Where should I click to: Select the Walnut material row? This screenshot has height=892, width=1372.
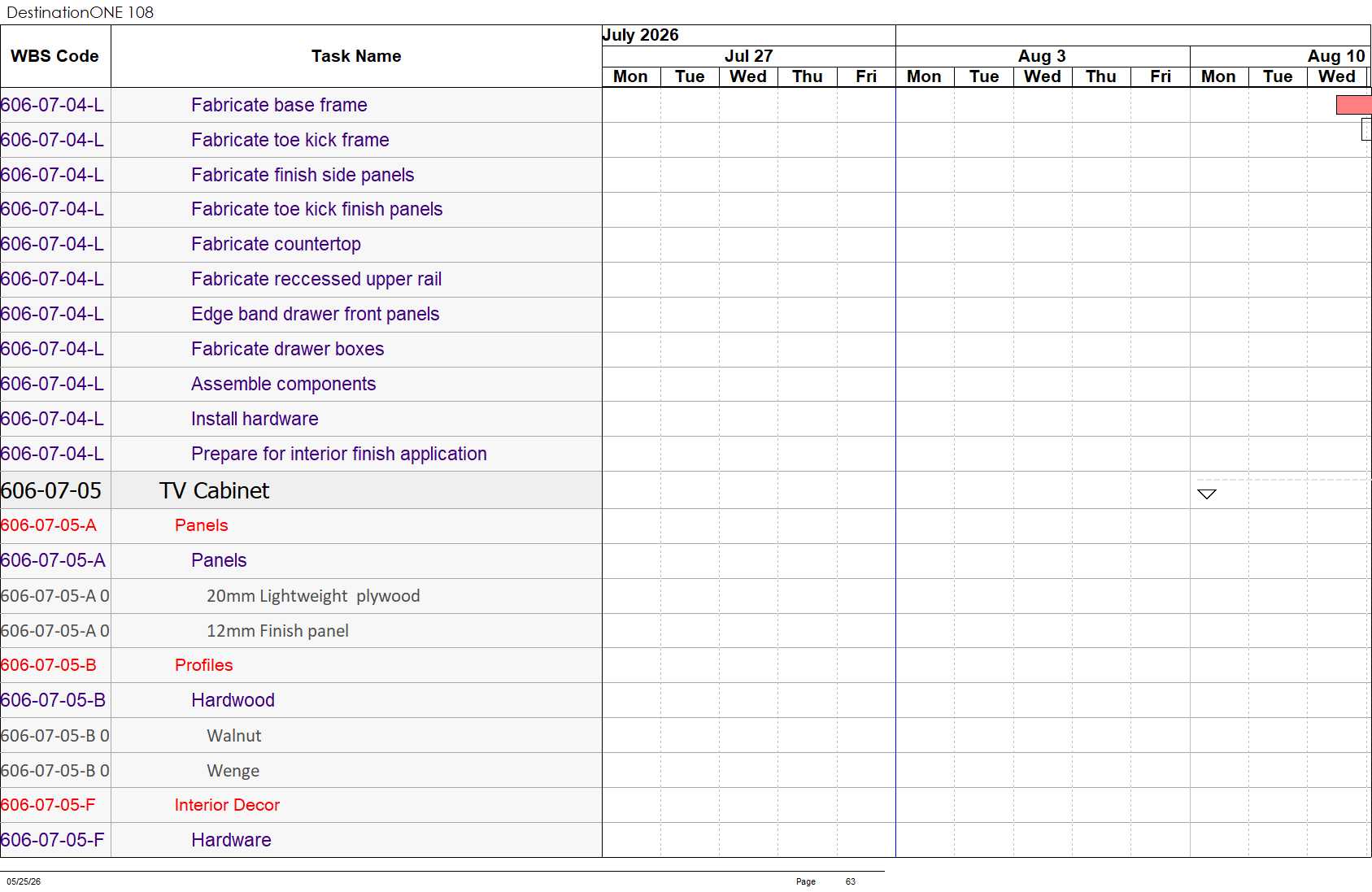point(301,736)
